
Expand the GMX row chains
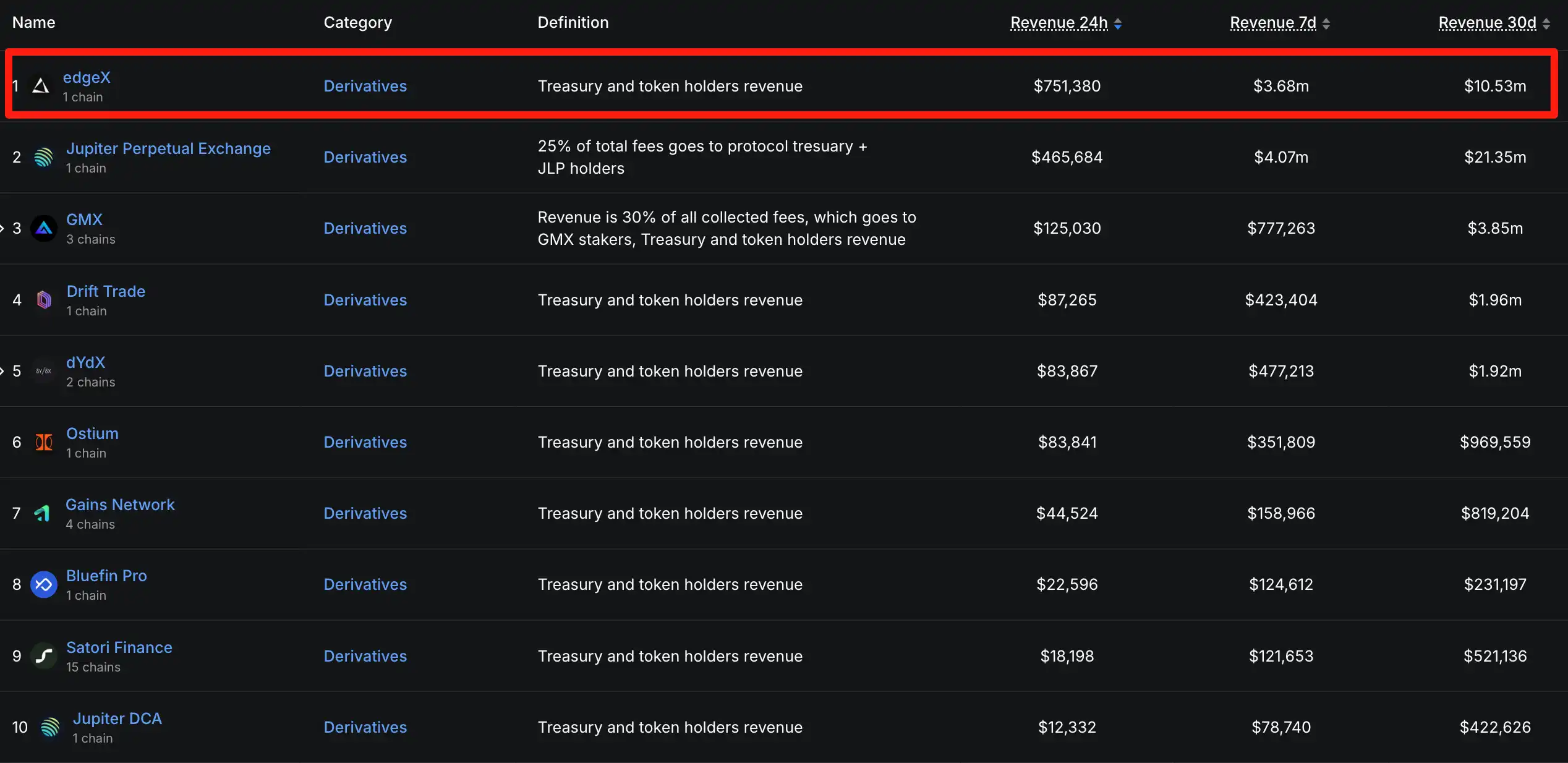pos(2,228)
